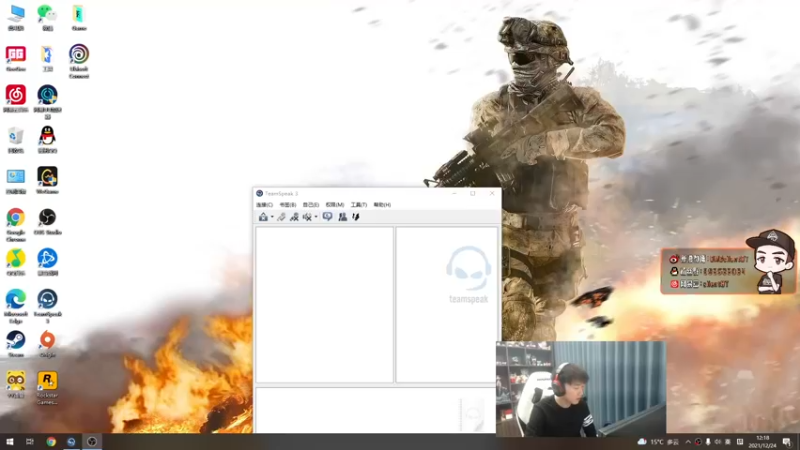
Task: Open the TeamSpeak contacts toolbar icon
Action: [342, 217]
